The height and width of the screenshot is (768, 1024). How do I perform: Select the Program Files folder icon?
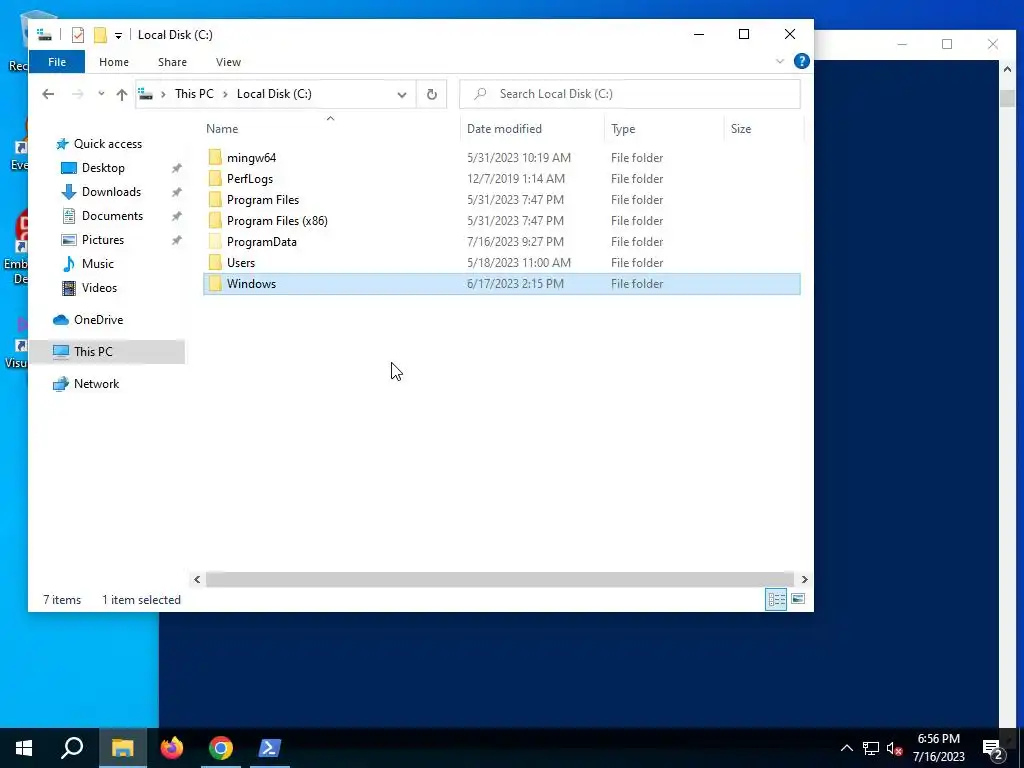click(216, 199)
